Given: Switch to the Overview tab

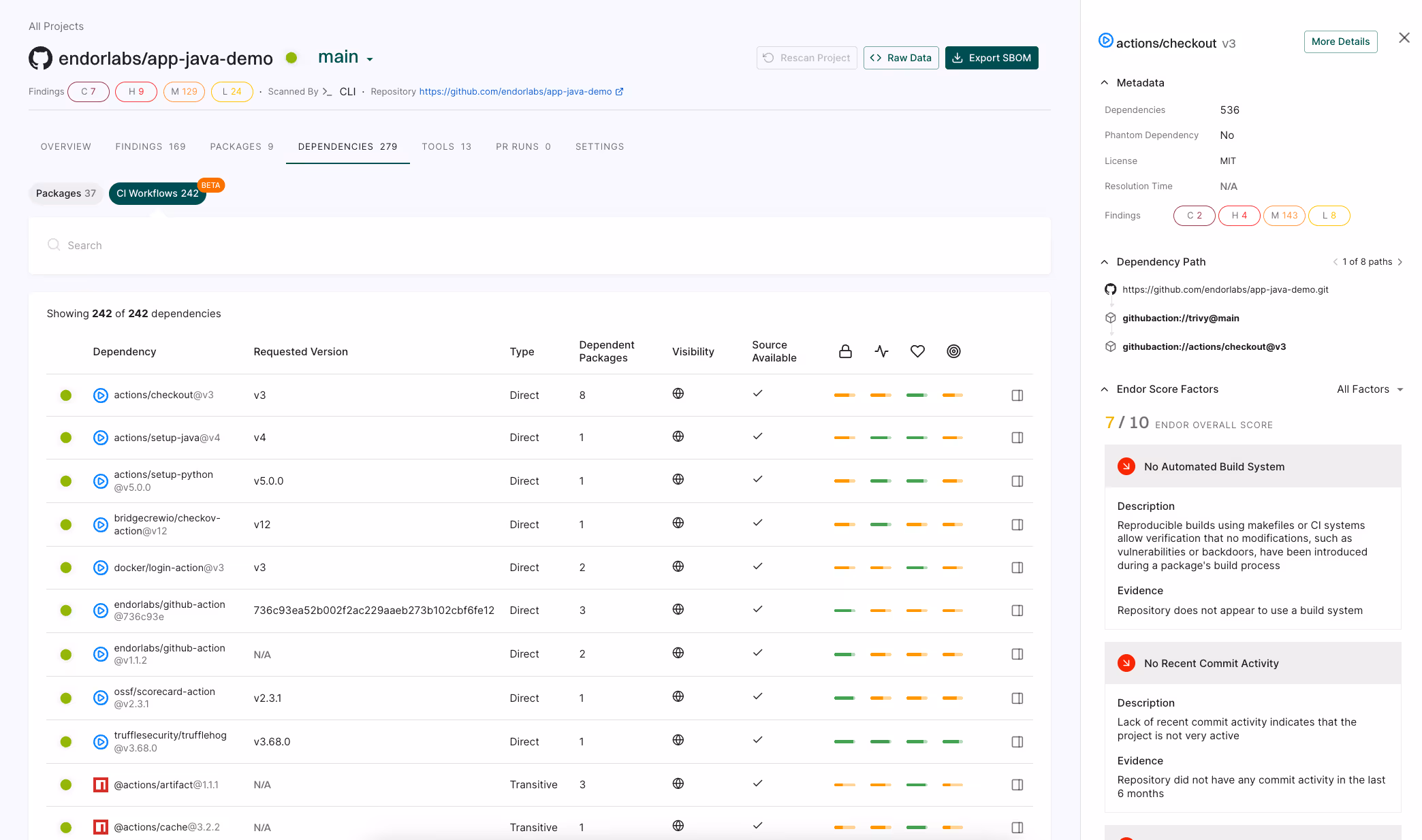Looking at the screenshot, I should point(66,146).
